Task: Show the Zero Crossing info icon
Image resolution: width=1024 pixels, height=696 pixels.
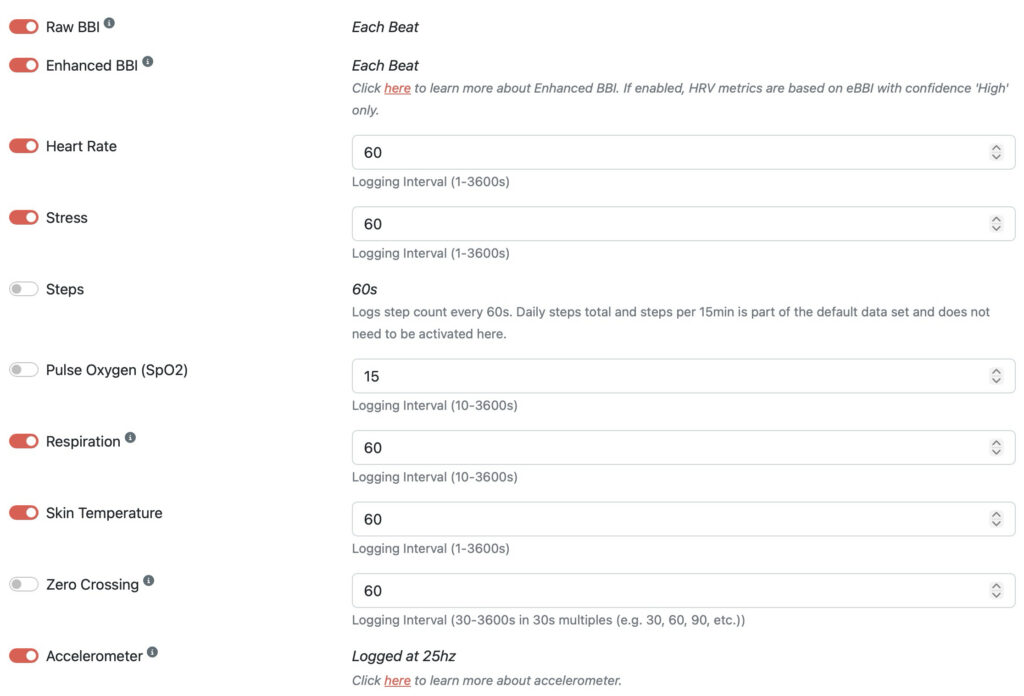Action: click(149, 580)
